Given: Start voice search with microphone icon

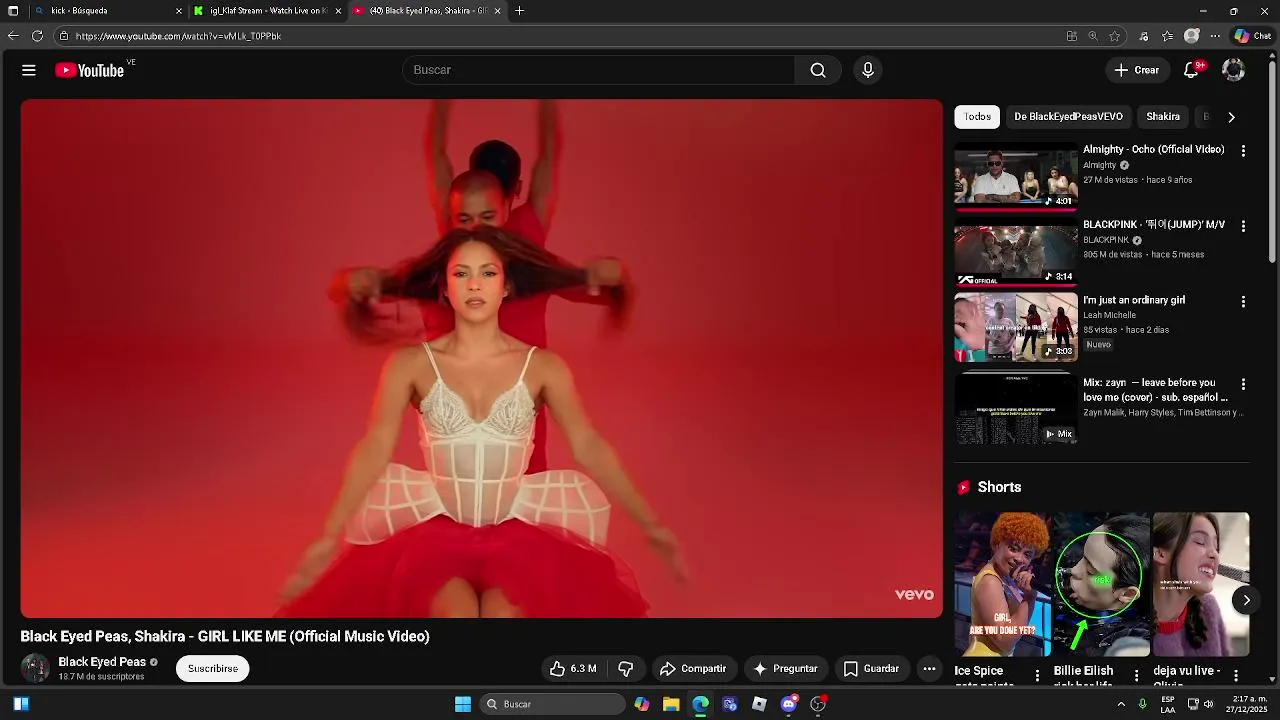Looking at the screenshot, I should (x=868, y=70).
